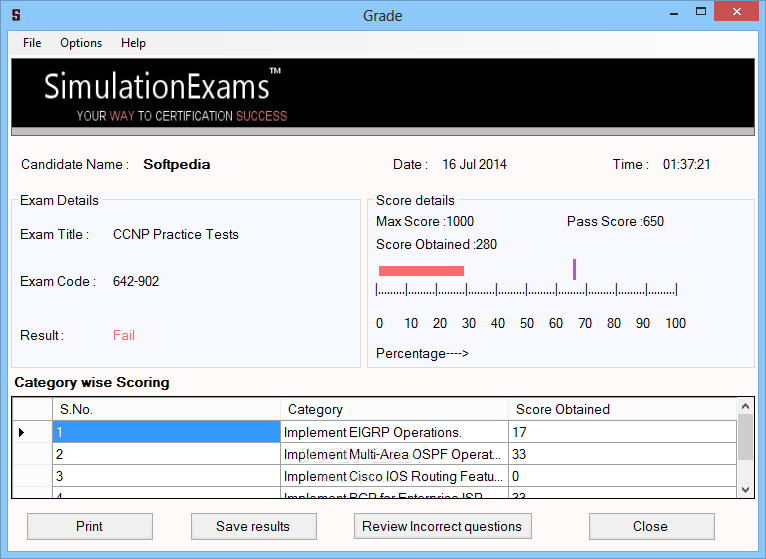Click Score Obtained :280 label
Screen dimensions: 766x559
click(x=436, y=244)
